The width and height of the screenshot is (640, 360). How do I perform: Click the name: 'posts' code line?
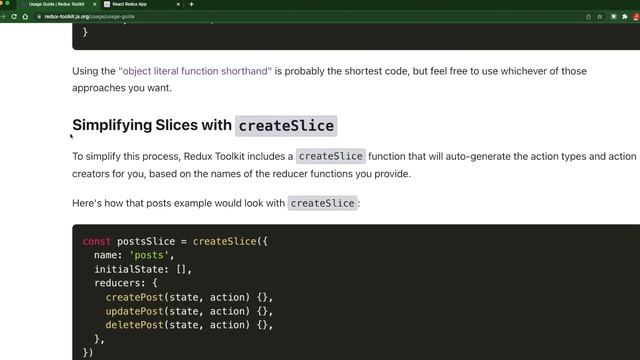pyautogui.click(x=134, y=255)
